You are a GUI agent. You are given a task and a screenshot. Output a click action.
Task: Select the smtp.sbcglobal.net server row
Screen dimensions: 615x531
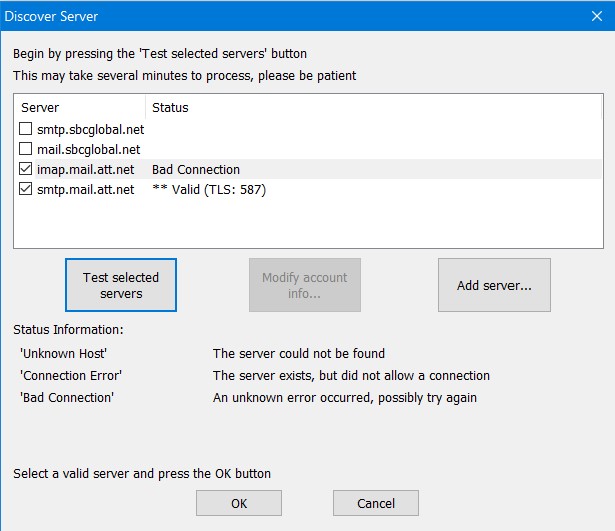coord(308,129)
